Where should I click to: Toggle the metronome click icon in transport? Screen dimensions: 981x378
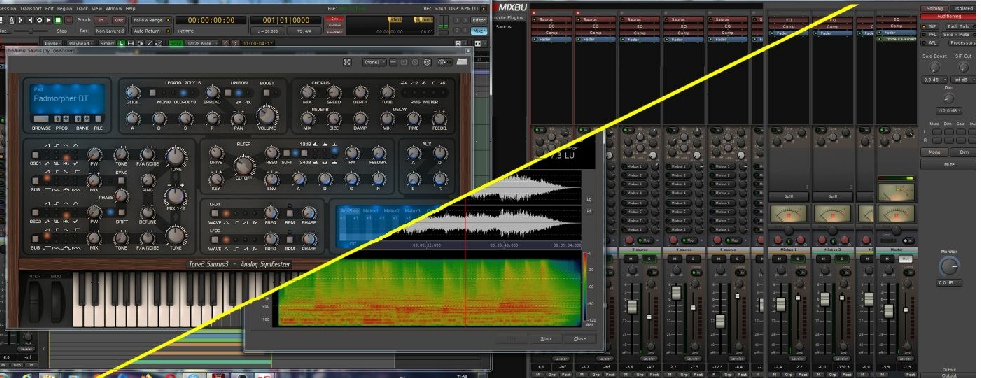[11, 20]
